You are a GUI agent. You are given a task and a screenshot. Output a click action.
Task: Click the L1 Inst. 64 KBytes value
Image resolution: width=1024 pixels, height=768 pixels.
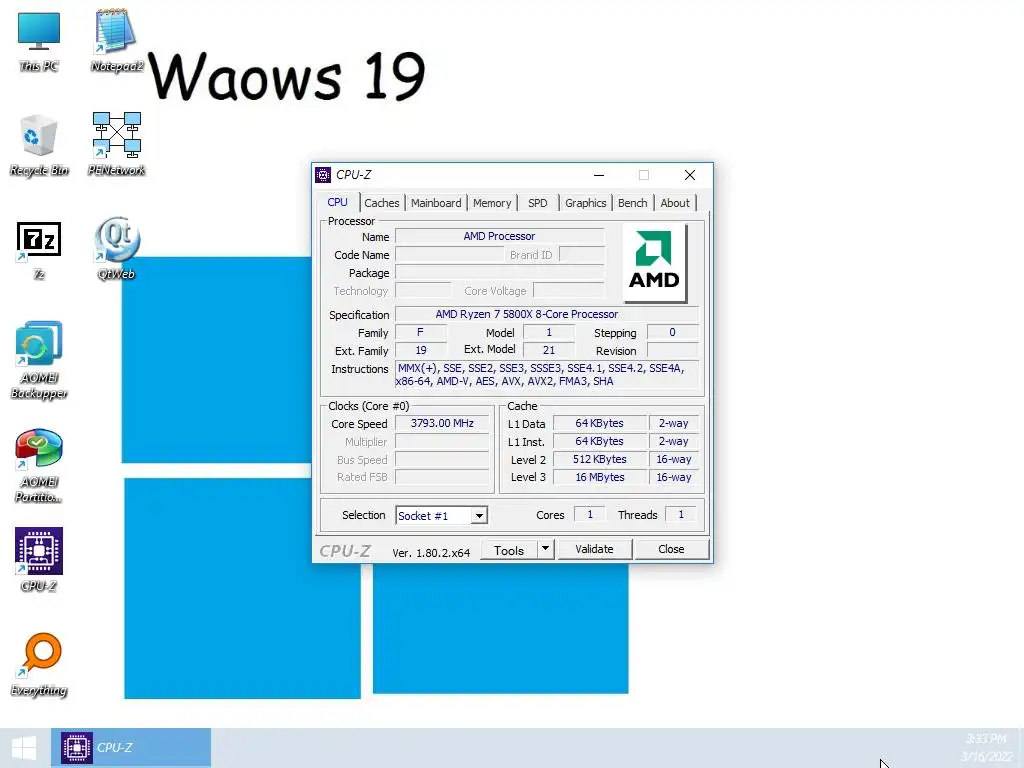pos(600,441)
